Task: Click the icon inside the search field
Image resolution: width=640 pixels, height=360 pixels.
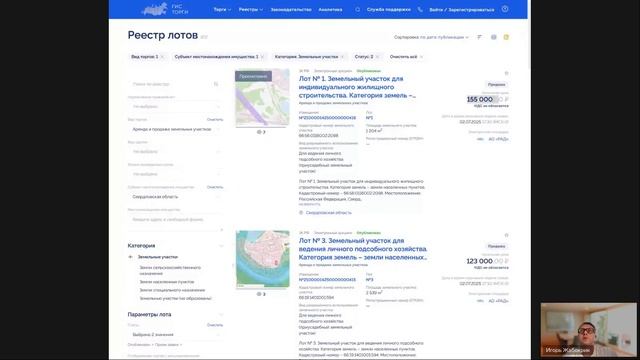Action: [216, 84]
